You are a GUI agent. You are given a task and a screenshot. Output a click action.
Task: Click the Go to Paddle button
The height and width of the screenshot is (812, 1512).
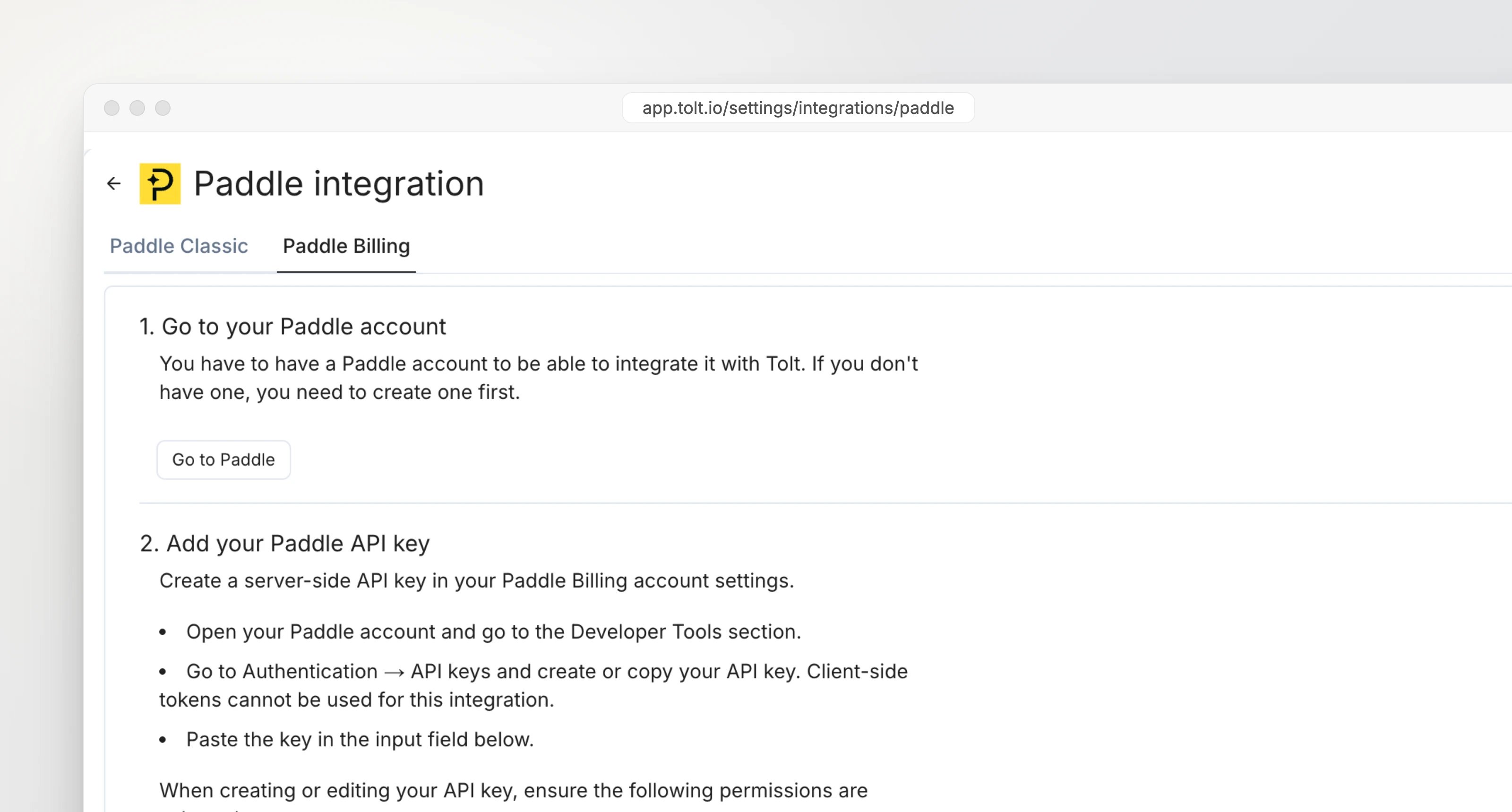[223, 460]
